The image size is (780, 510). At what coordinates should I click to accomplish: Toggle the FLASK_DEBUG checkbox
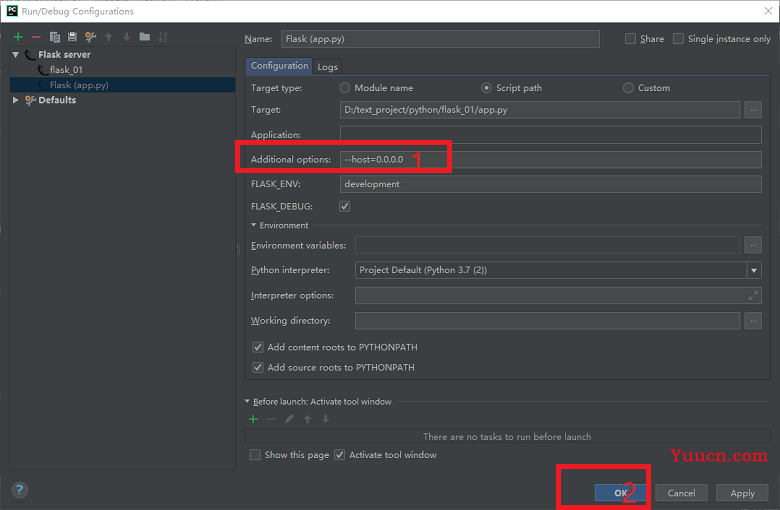coord(344,206)
